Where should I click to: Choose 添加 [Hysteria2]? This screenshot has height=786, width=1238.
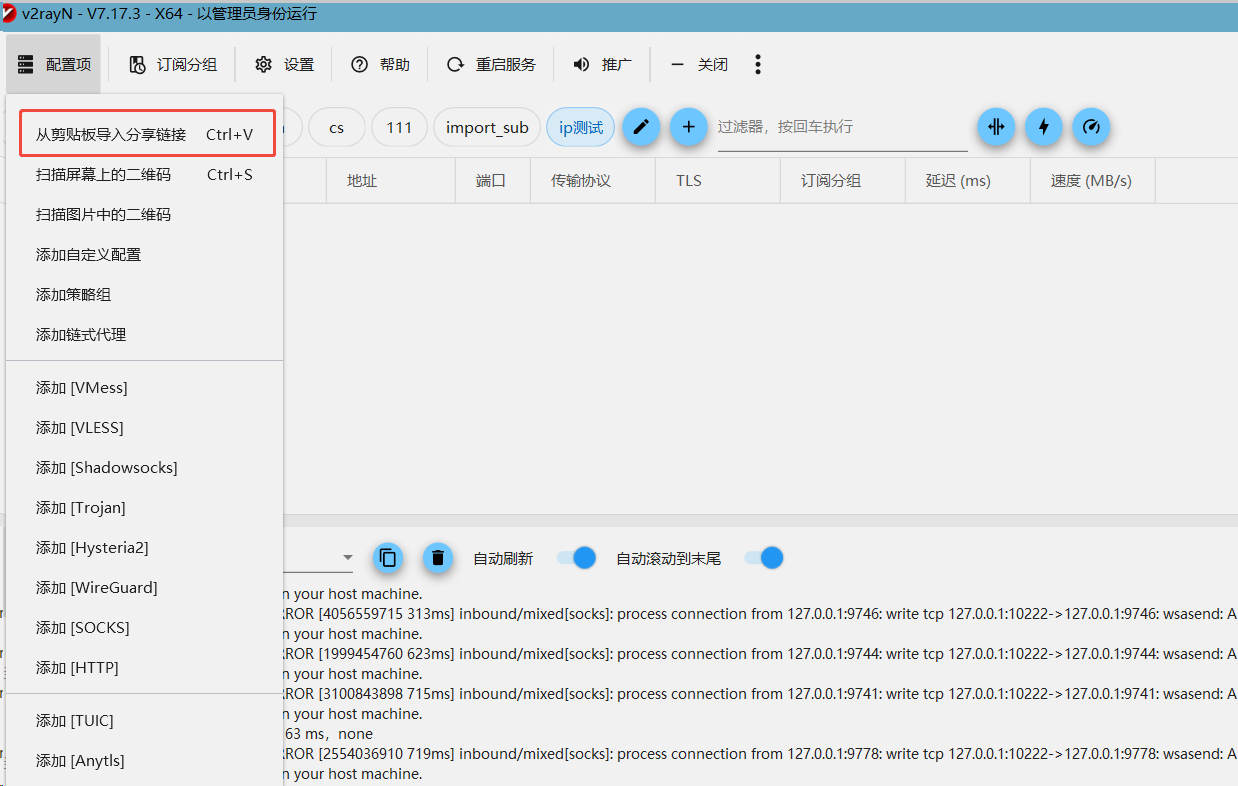tap(145, 547)
